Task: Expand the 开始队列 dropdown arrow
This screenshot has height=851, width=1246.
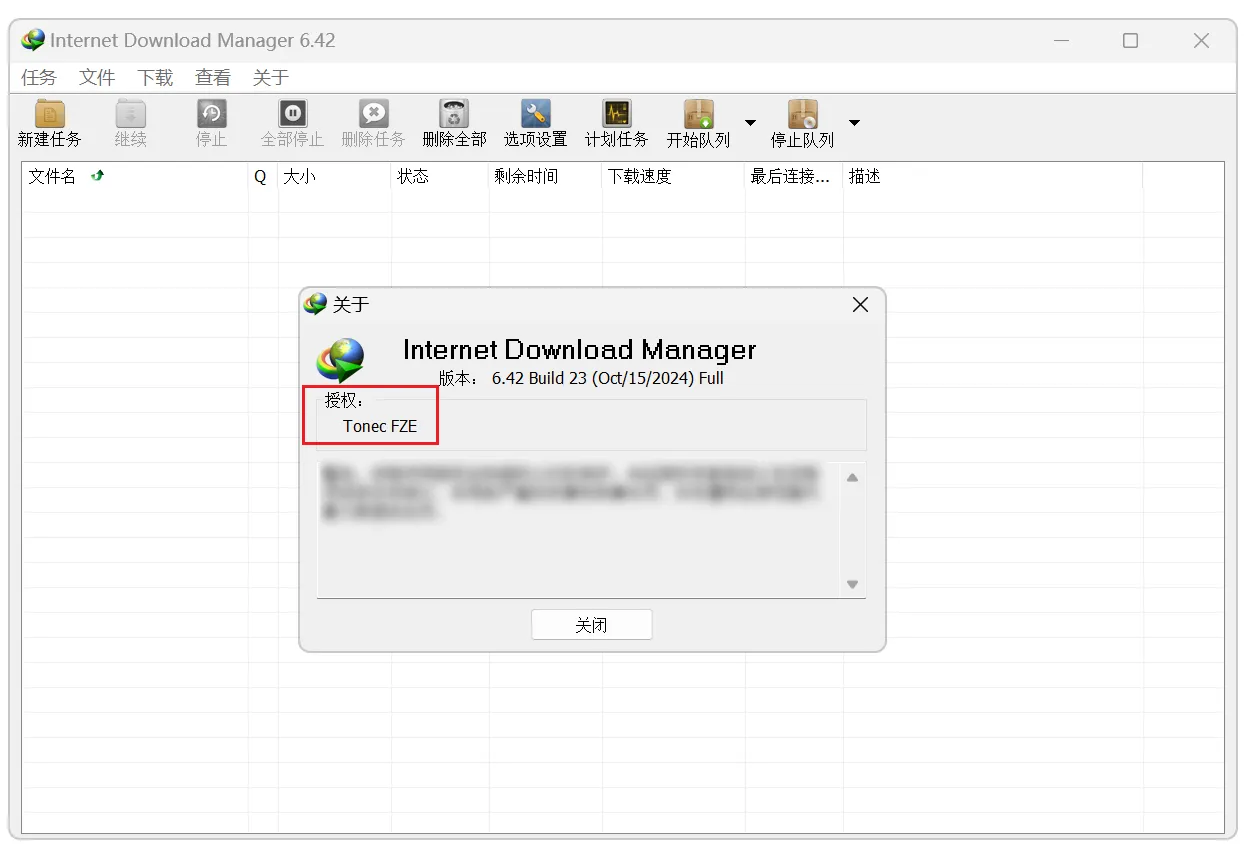Action: (750, 123)
